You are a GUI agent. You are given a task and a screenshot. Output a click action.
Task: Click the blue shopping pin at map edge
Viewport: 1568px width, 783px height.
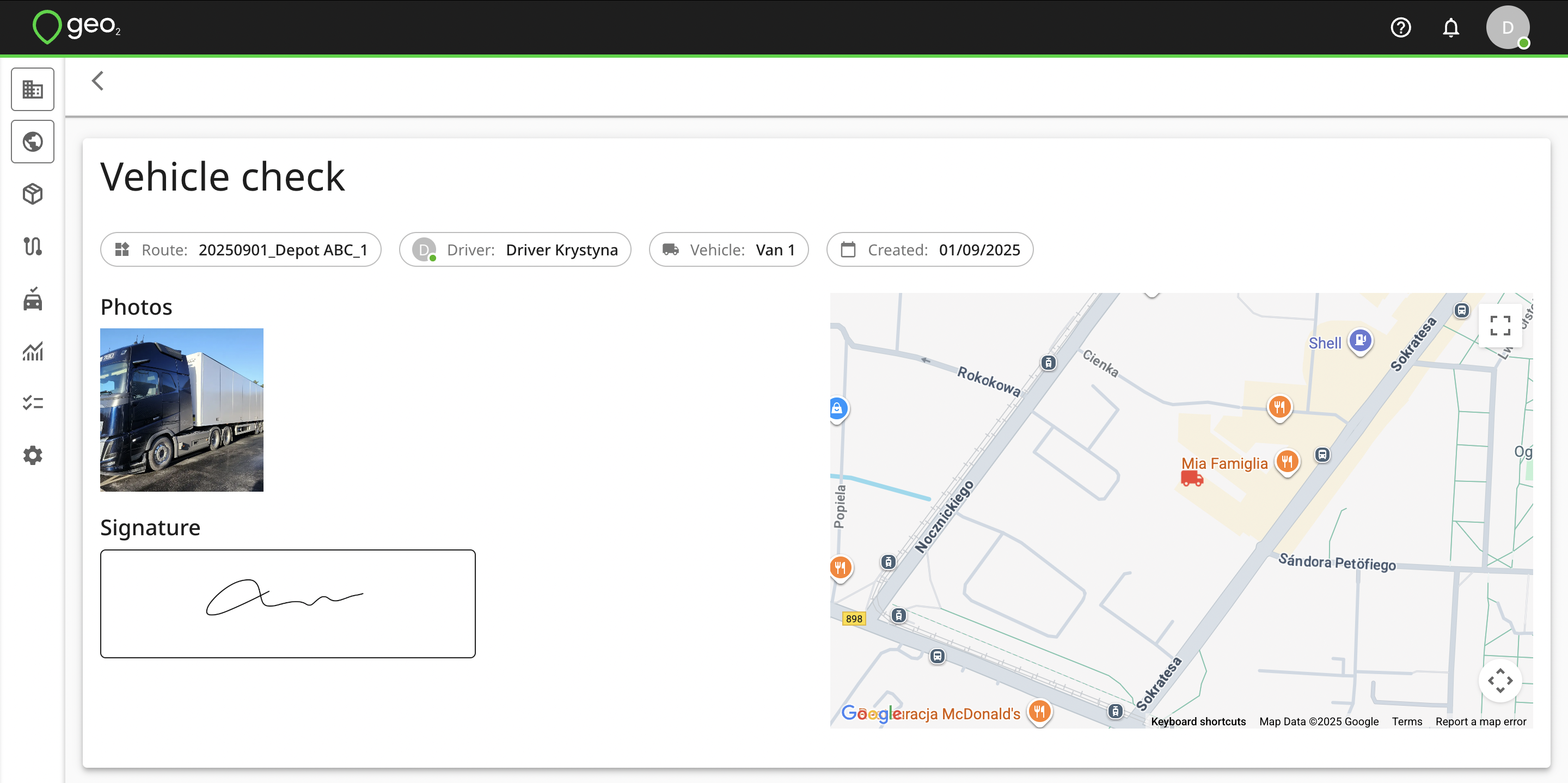point(838,409)
